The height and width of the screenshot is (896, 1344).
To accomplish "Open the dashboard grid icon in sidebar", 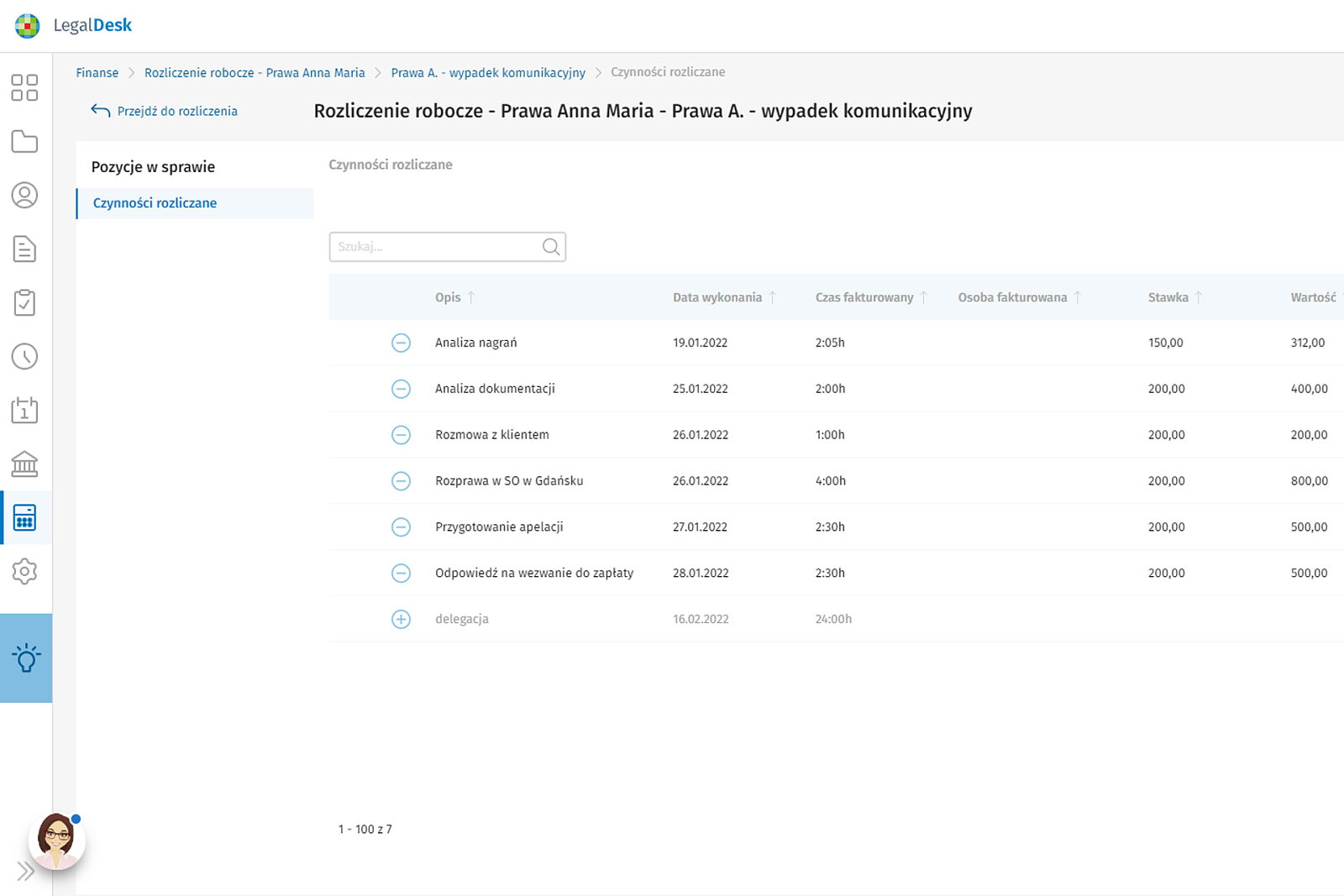I will coord(24,87).
